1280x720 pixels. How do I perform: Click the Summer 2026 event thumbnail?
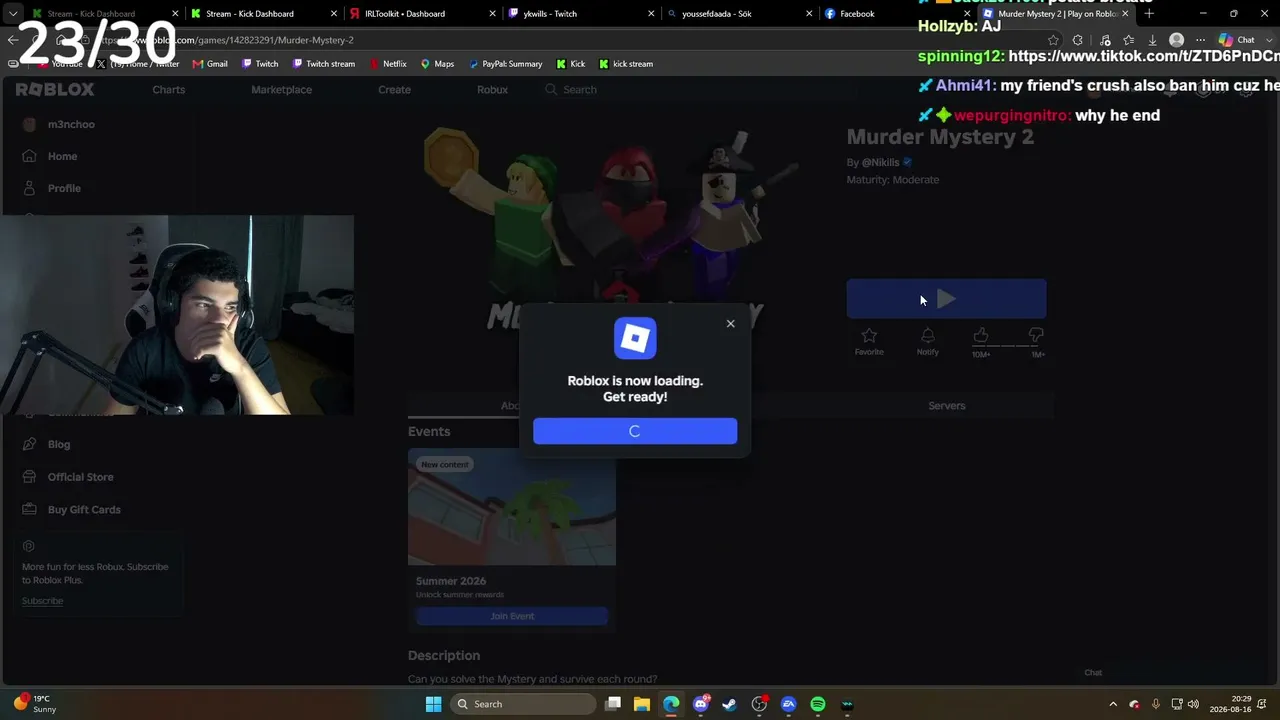[x=512, y=507]
